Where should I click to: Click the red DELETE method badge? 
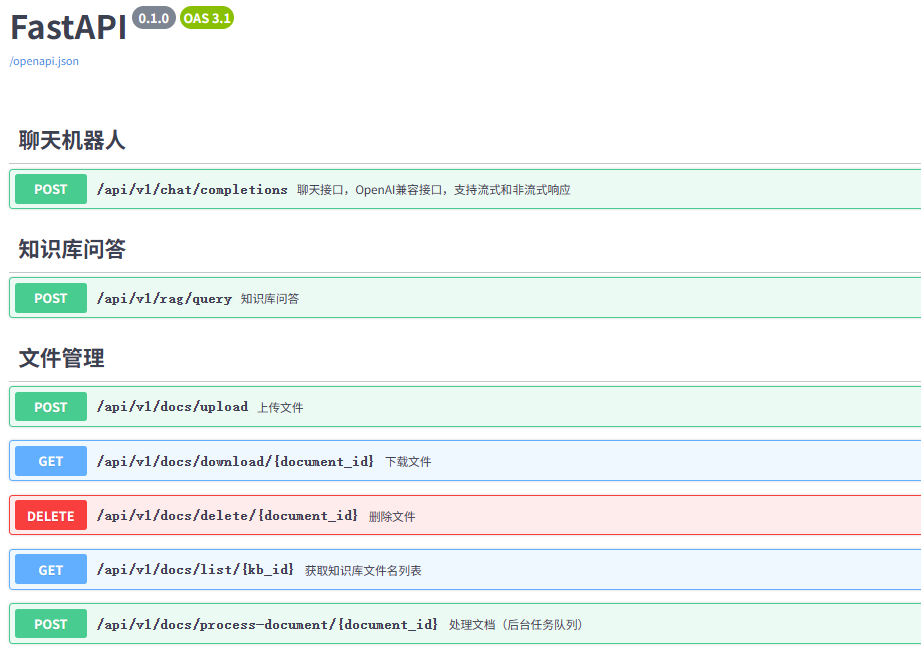[x=51, y=516]
